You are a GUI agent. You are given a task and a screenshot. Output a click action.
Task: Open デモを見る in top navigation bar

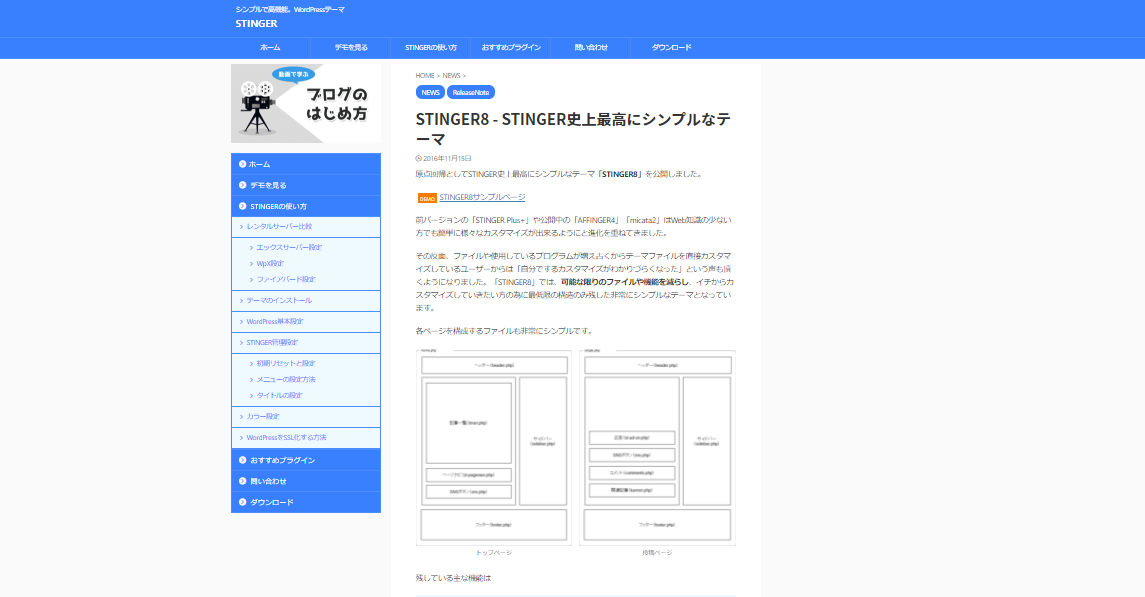(351, 47)
